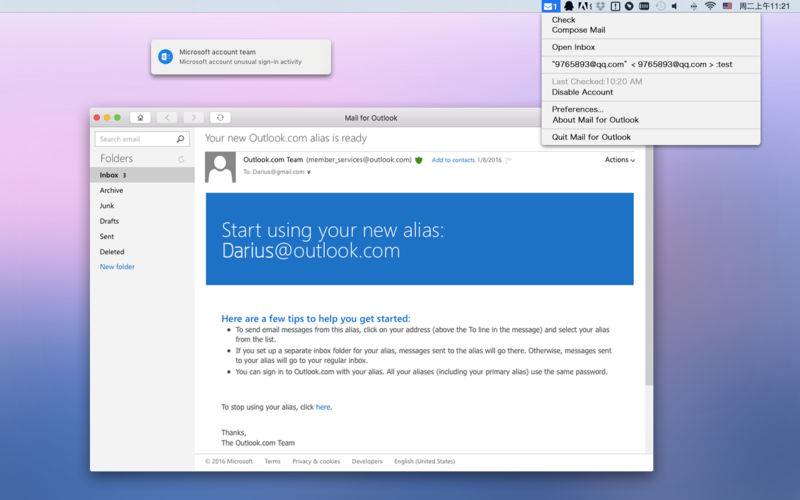Open the Wi-Fi menu bar icon

[x=710, y=6]
